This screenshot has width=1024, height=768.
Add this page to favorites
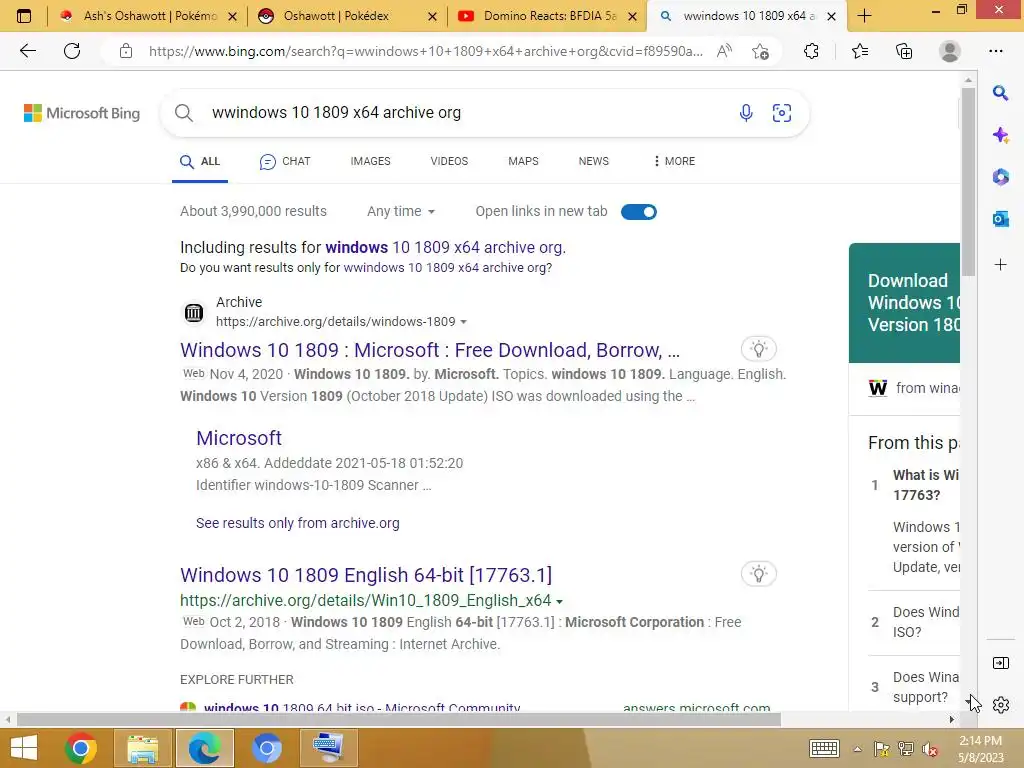760,51
